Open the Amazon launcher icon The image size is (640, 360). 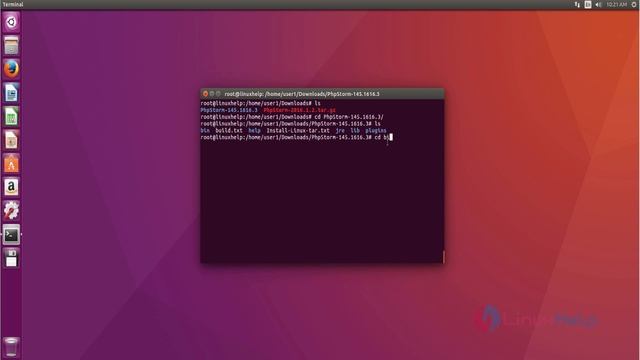pyautogui.click(x=11, y=187)
